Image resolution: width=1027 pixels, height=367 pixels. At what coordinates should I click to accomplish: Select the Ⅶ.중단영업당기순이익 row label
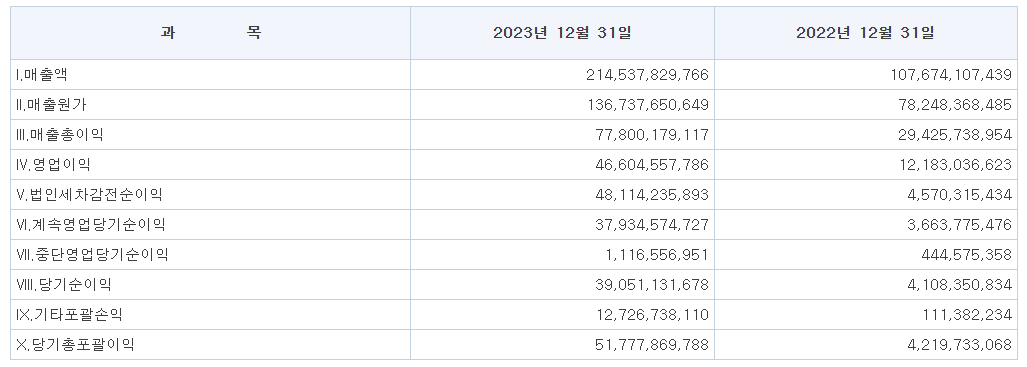(92, 255)
